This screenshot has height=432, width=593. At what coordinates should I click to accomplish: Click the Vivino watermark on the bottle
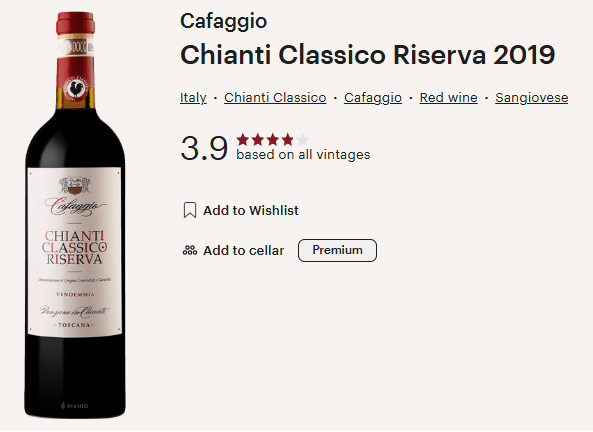click(x=75, y=406)
